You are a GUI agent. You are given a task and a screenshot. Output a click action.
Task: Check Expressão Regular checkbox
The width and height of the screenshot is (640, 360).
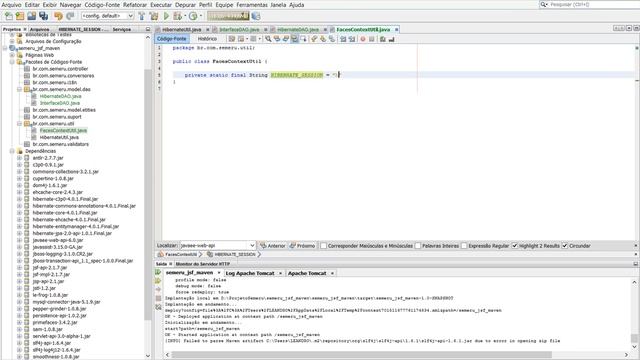[x=464, y=246]
